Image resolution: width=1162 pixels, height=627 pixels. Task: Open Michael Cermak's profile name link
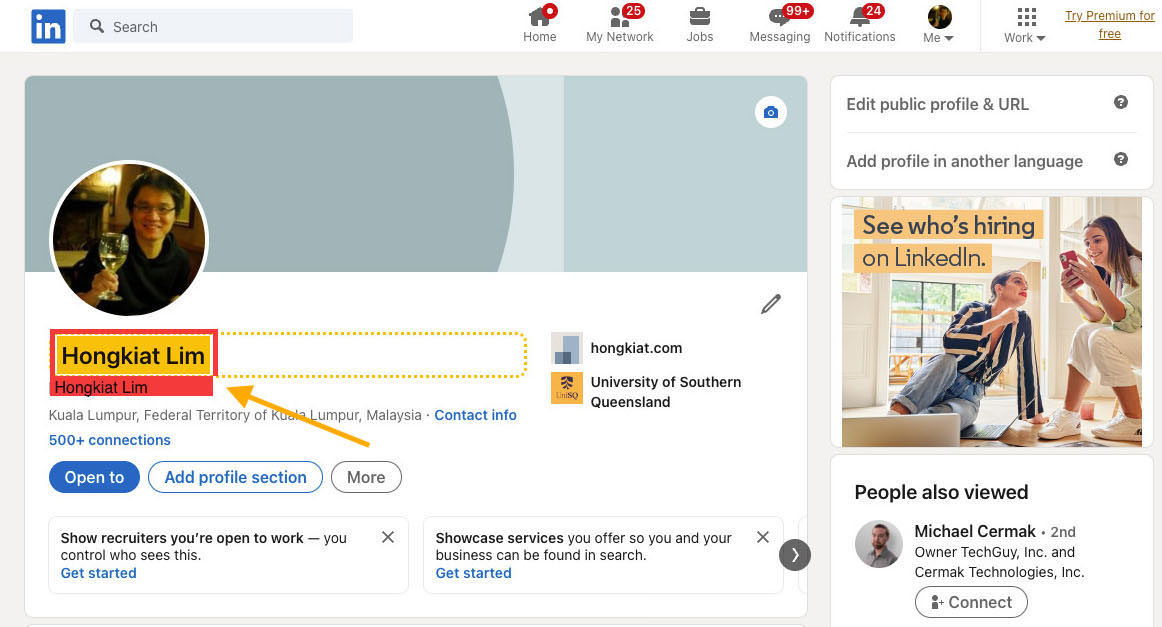click(975, 531)
